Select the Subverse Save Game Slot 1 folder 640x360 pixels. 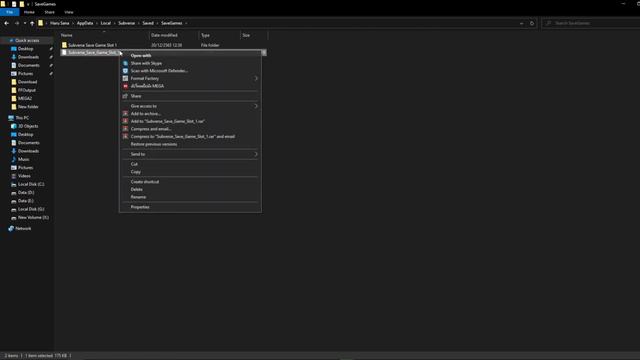click(92, 45)
